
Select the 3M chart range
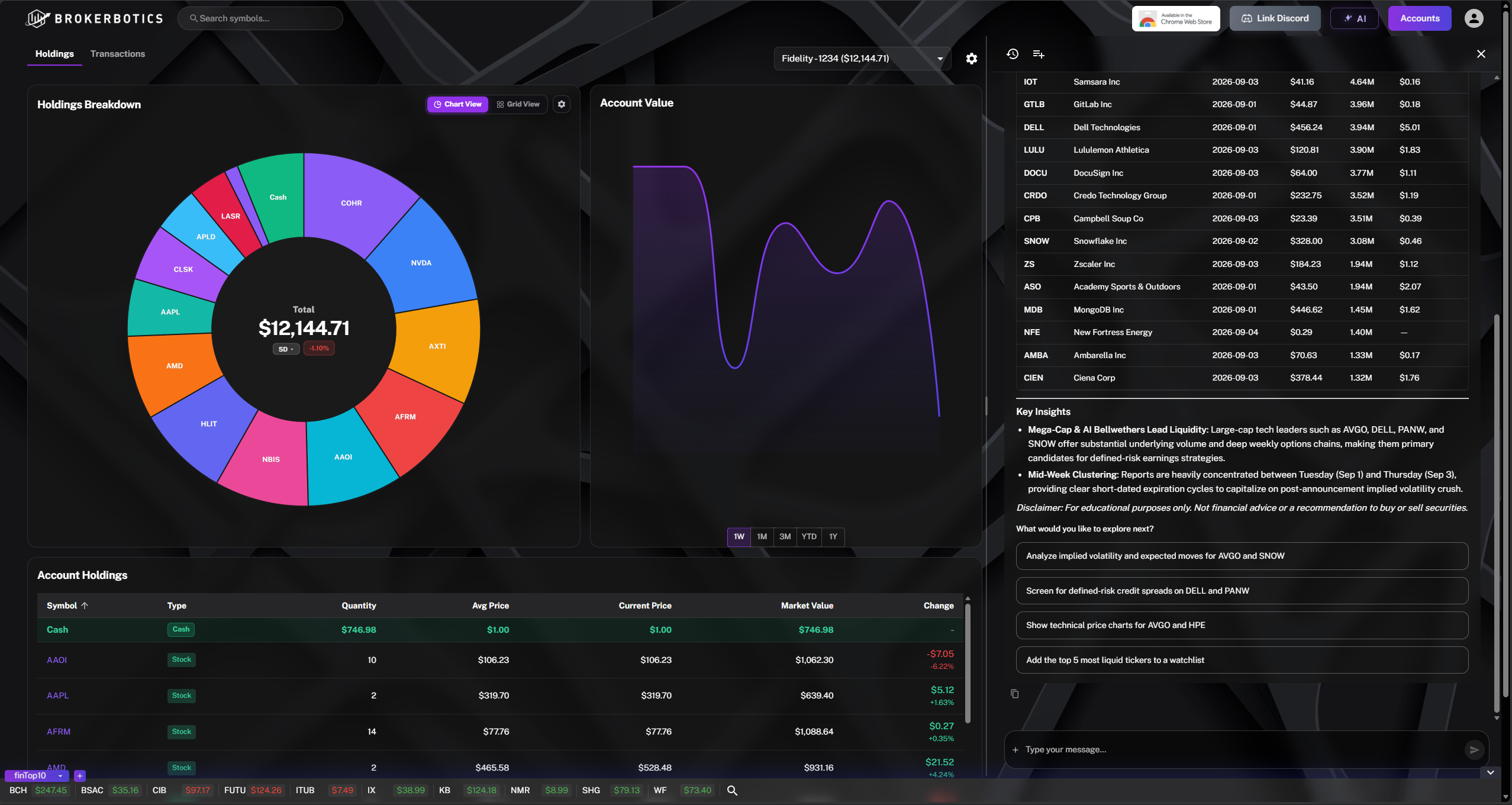785,537
